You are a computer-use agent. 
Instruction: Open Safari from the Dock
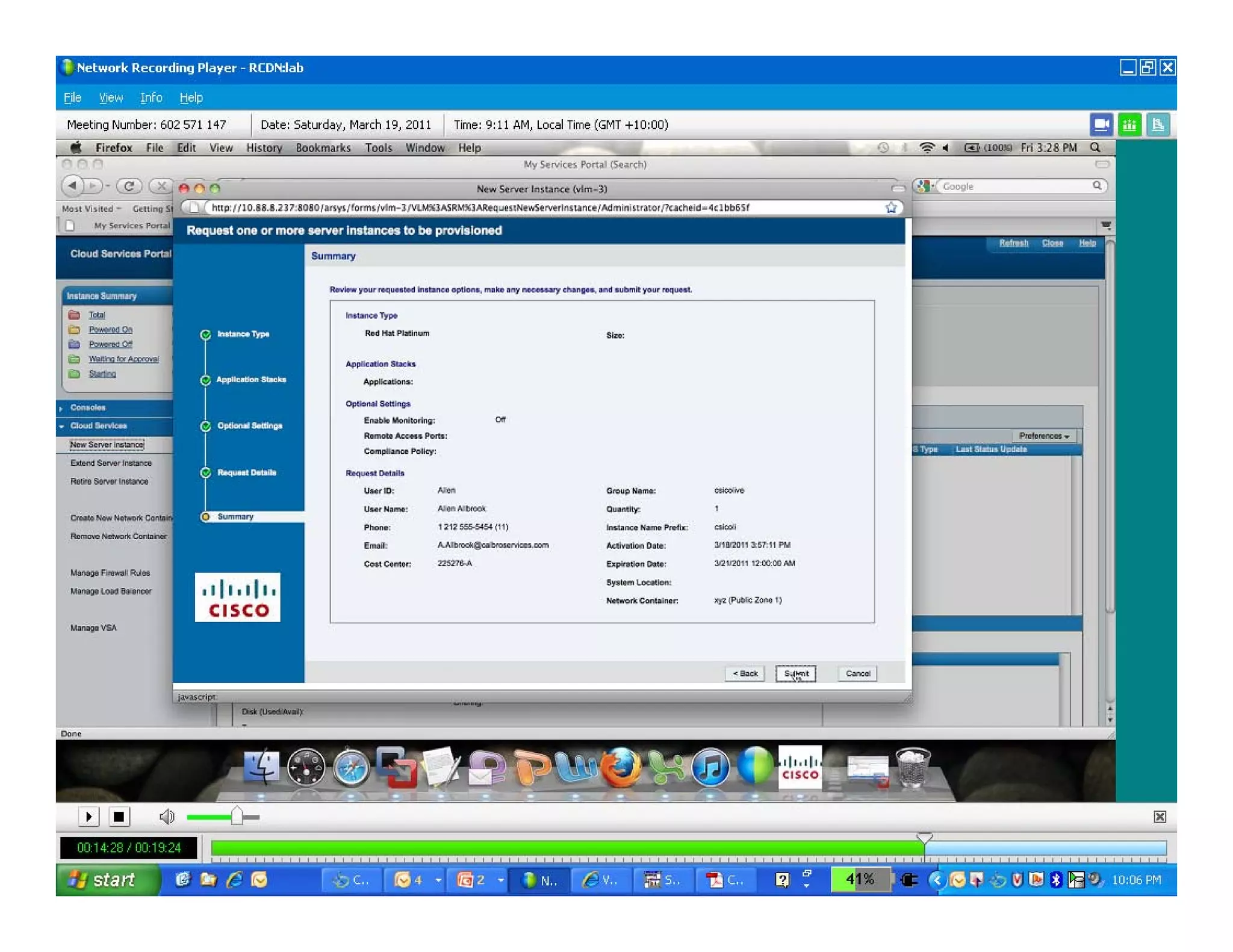click(351, 767)
